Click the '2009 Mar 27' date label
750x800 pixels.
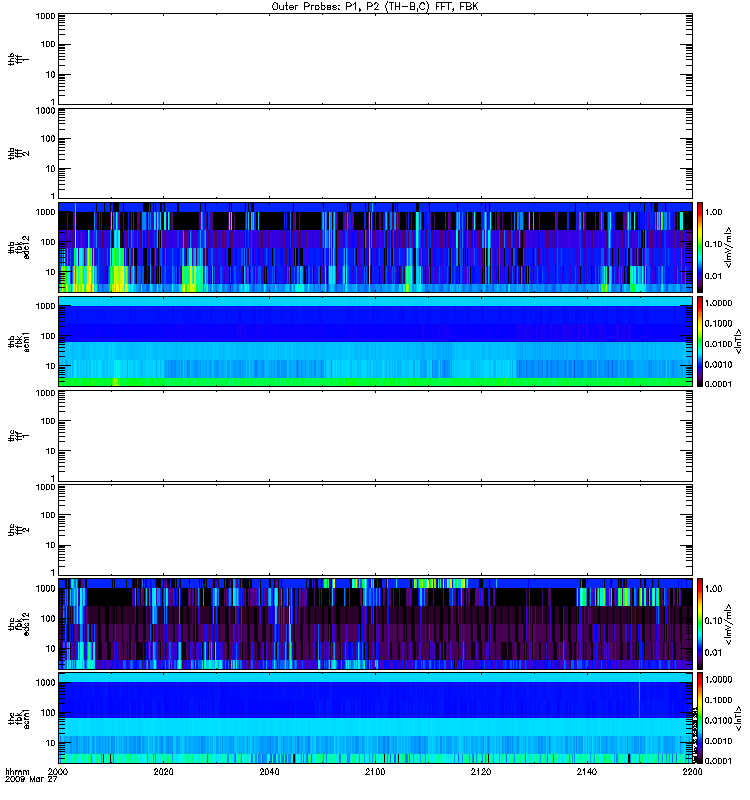pos(31,780)
